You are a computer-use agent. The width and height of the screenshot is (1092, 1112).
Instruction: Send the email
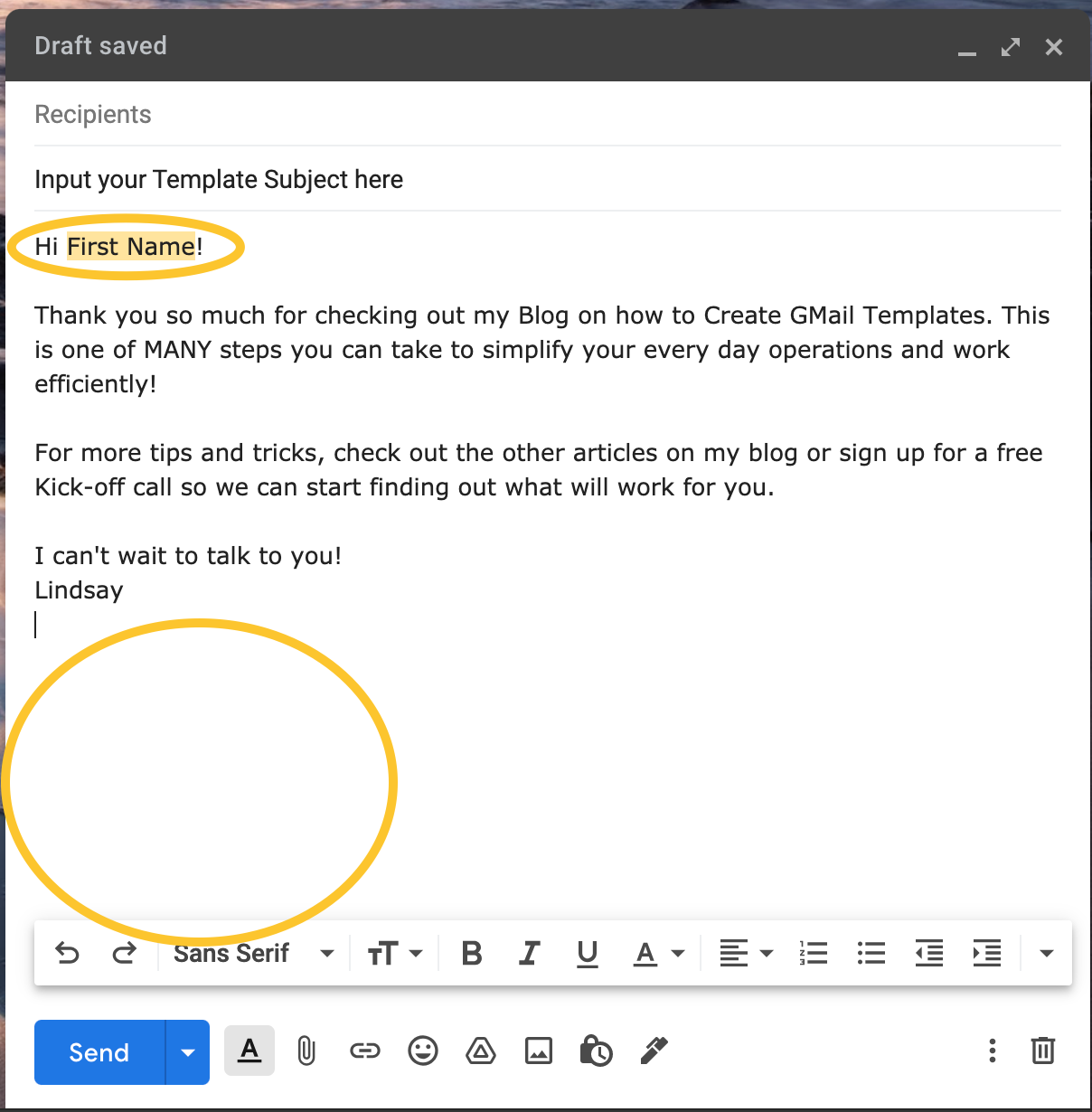pyautogui.click(x=98, y=1051)
